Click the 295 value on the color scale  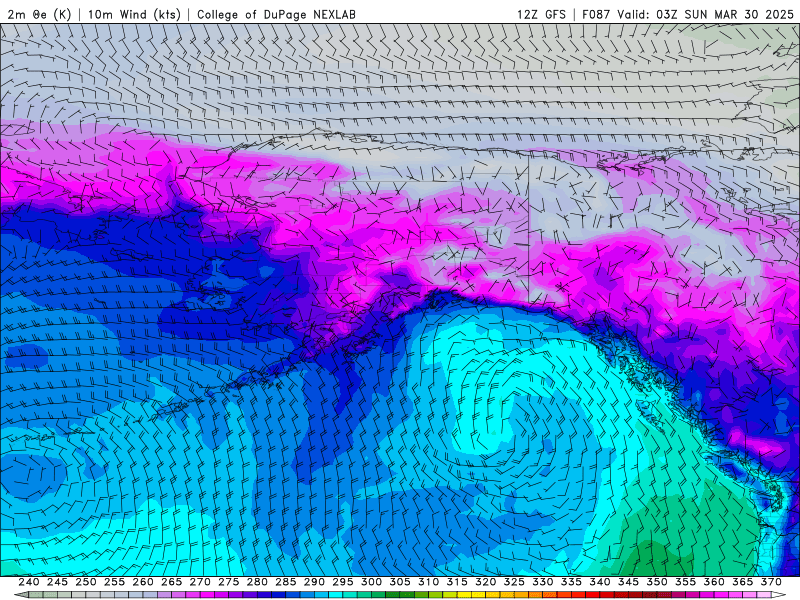343,582
